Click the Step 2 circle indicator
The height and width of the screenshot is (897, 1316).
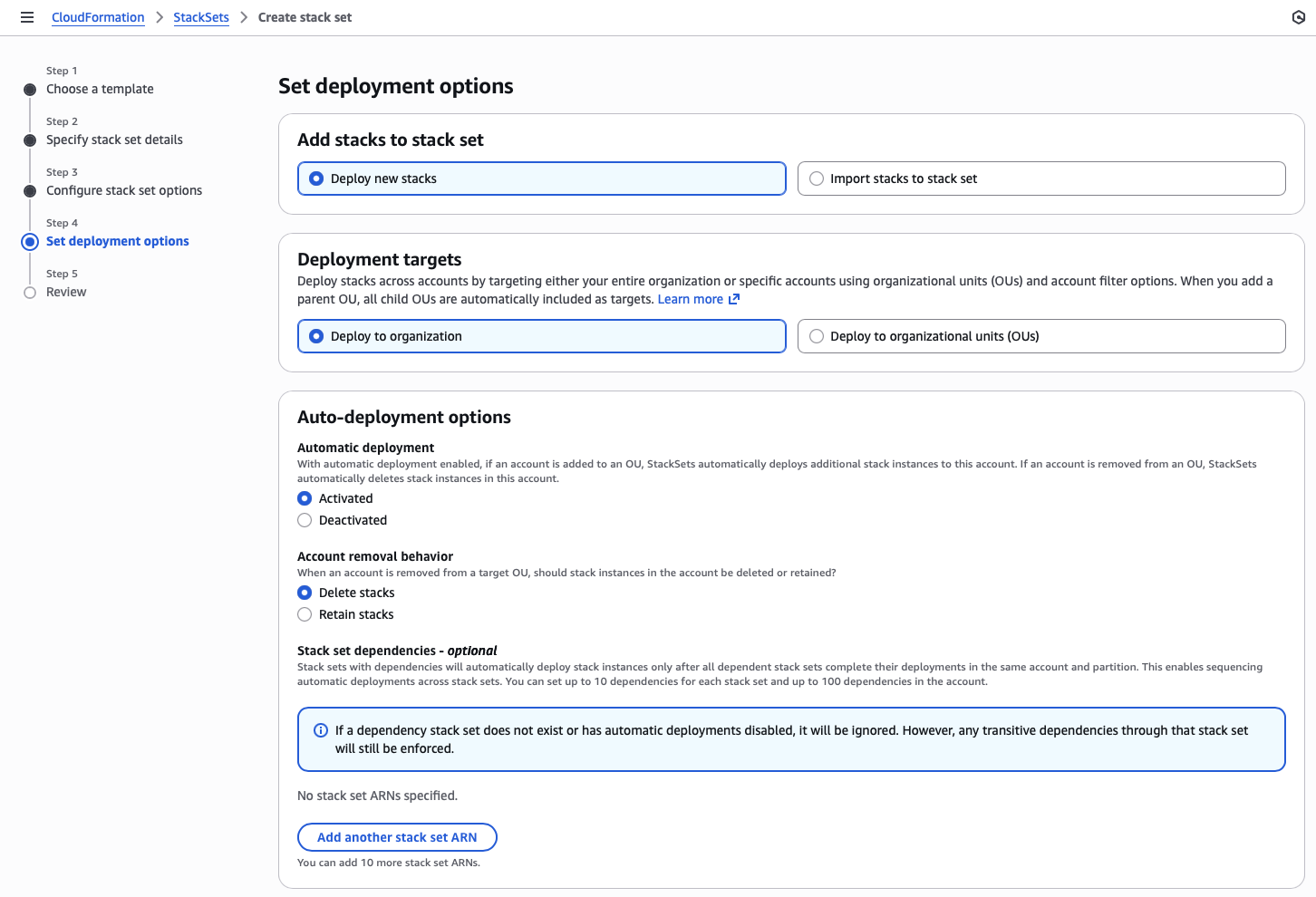(x=30, y=140)
